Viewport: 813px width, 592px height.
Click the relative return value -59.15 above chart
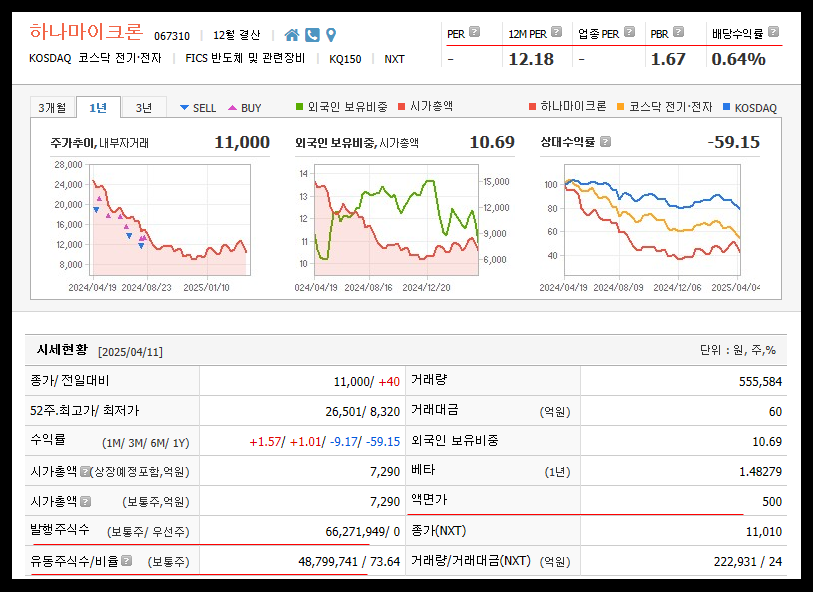(x=734, y=142)
